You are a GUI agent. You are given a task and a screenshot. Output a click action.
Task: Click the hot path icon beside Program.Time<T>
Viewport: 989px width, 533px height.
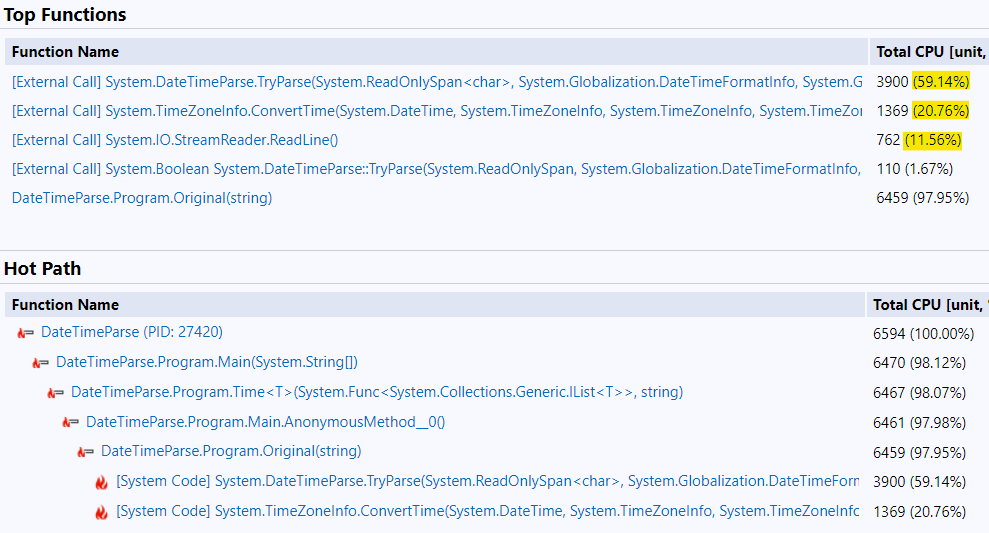point(55,393)
